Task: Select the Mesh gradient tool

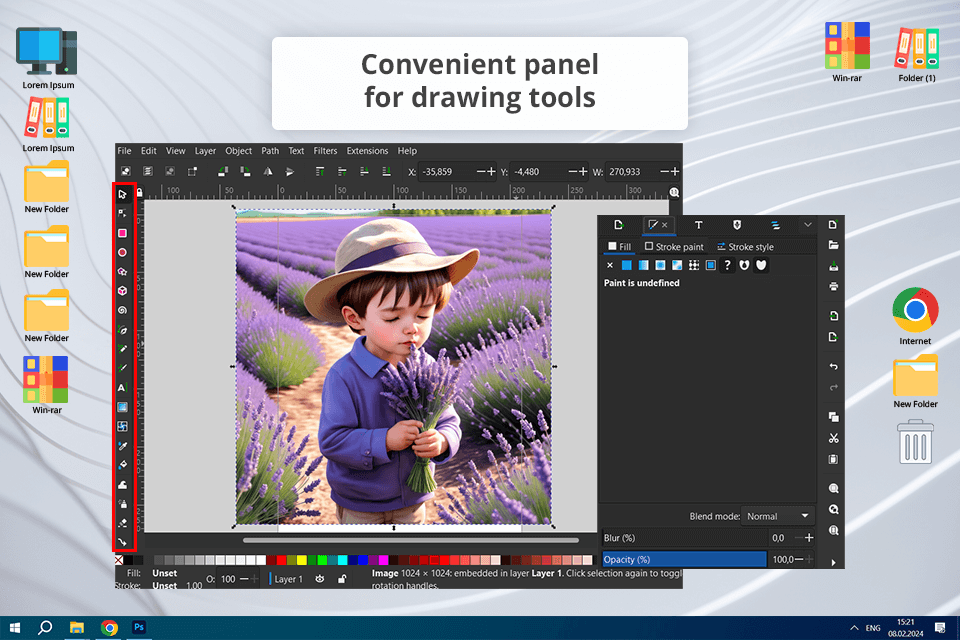Action: click(x=122, y=426)
